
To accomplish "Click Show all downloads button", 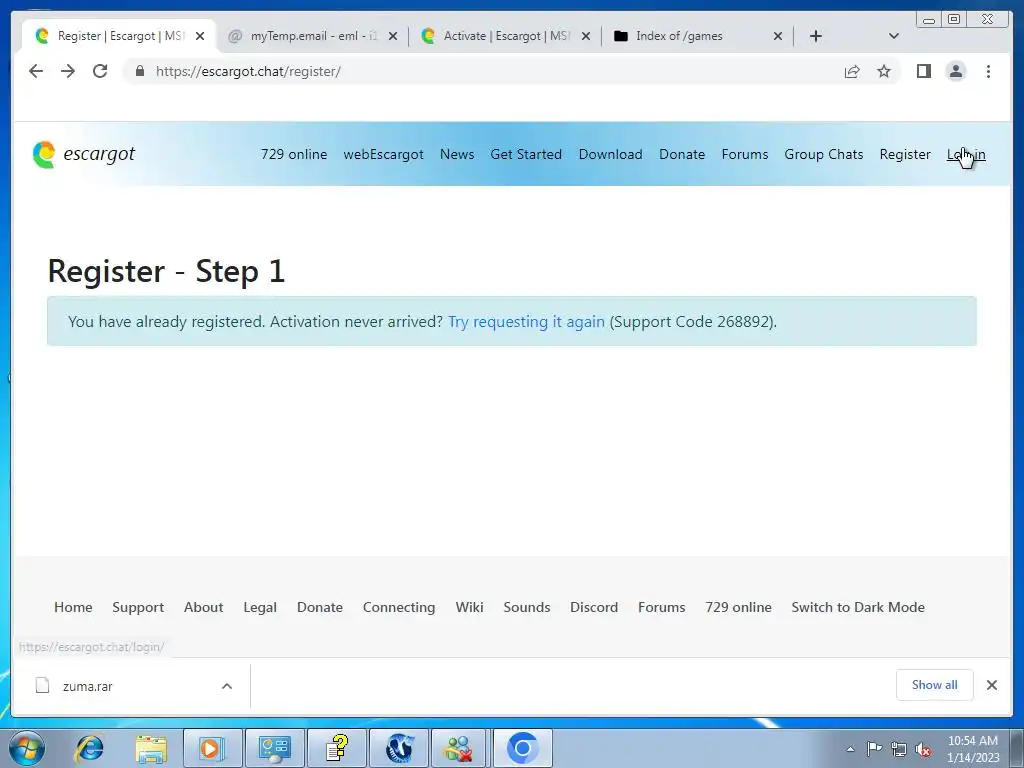I will 935,684.
